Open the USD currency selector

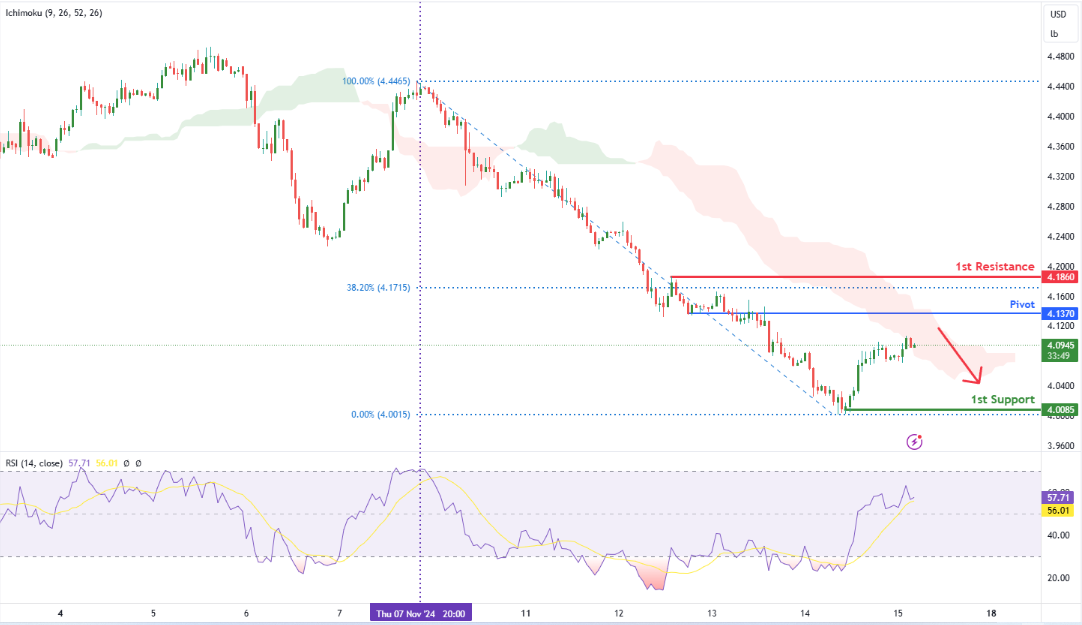[1058, 14]
